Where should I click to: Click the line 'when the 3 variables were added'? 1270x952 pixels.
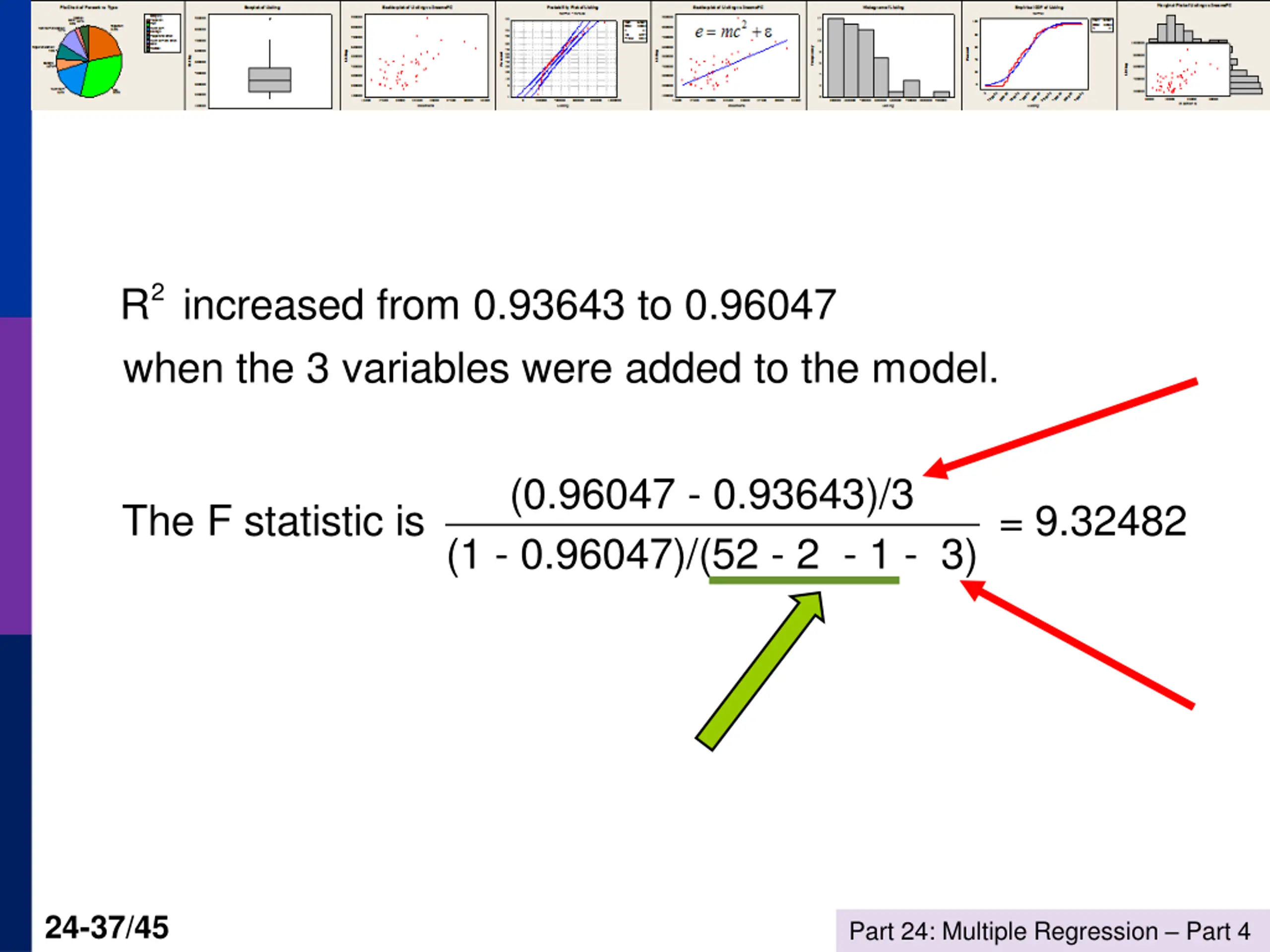point(561,368)
